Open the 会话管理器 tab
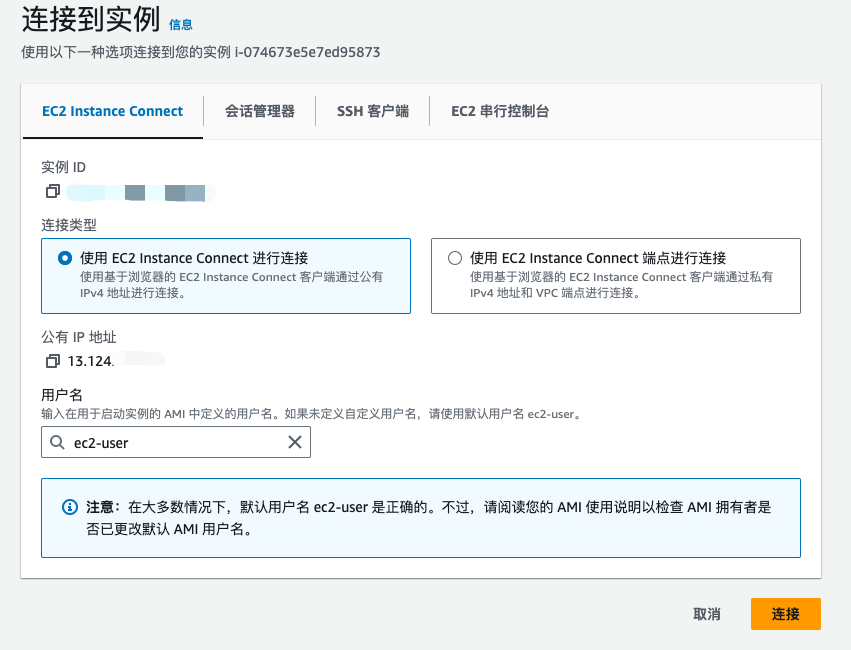This screenshot has width=851, height=650. pos(260,111)
